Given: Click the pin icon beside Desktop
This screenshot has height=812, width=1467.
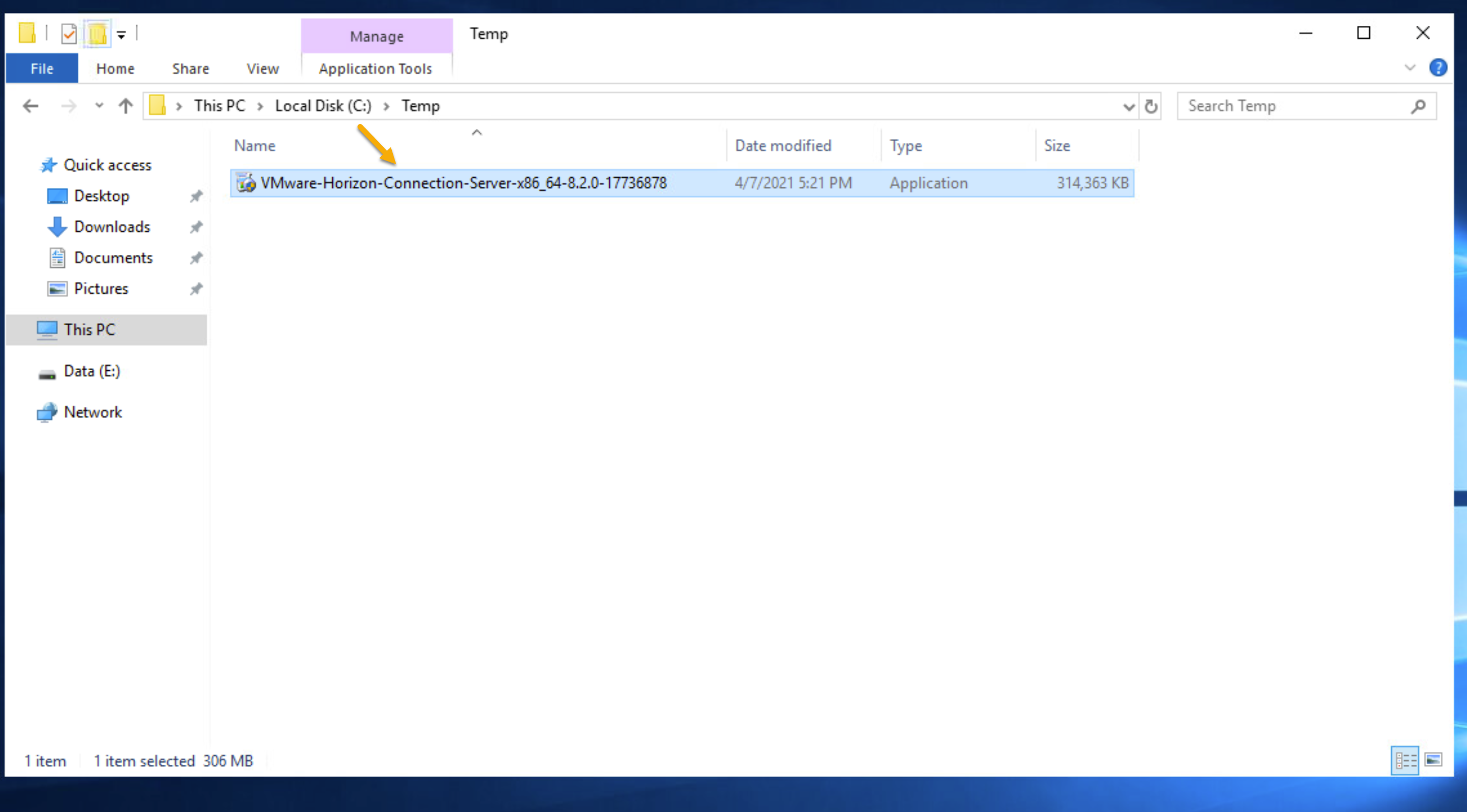Looking at the screenshot, I should tap(196, 196).
